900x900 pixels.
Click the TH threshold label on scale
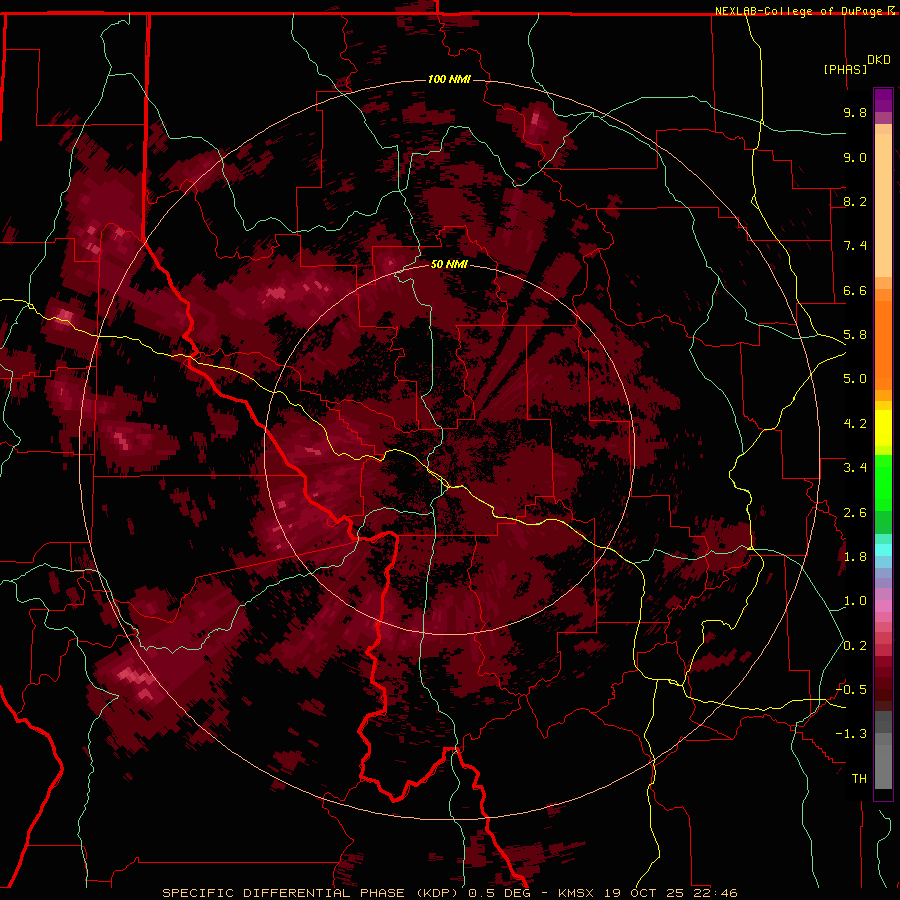pyautogui.click(x=859, y=779)
